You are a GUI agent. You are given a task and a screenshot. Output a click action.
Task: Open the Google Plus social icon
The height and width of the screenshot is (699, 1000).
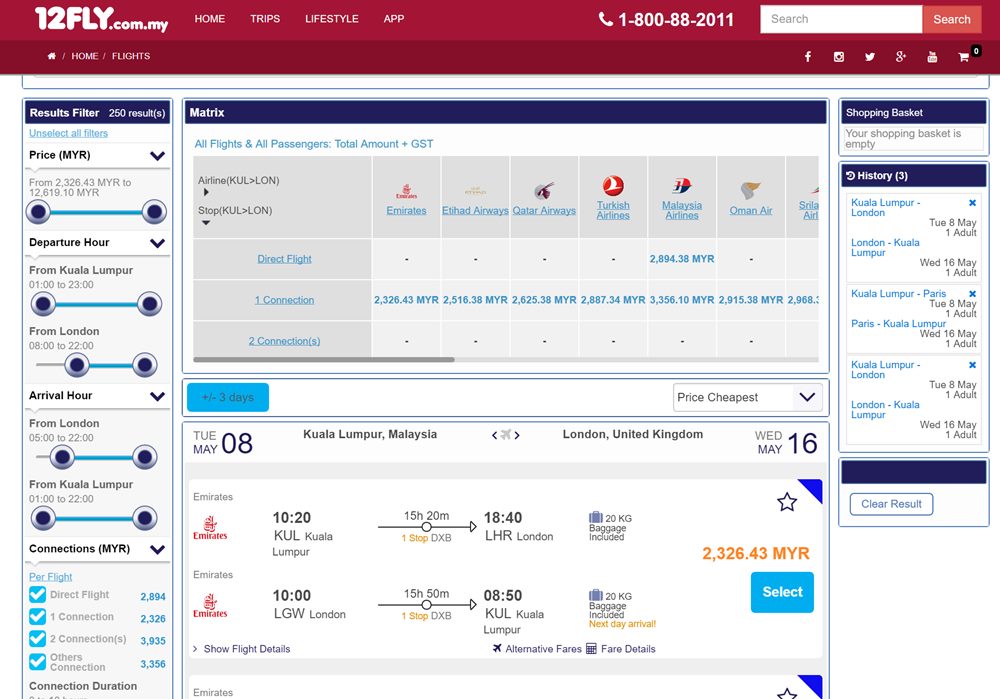click(901, 57)
